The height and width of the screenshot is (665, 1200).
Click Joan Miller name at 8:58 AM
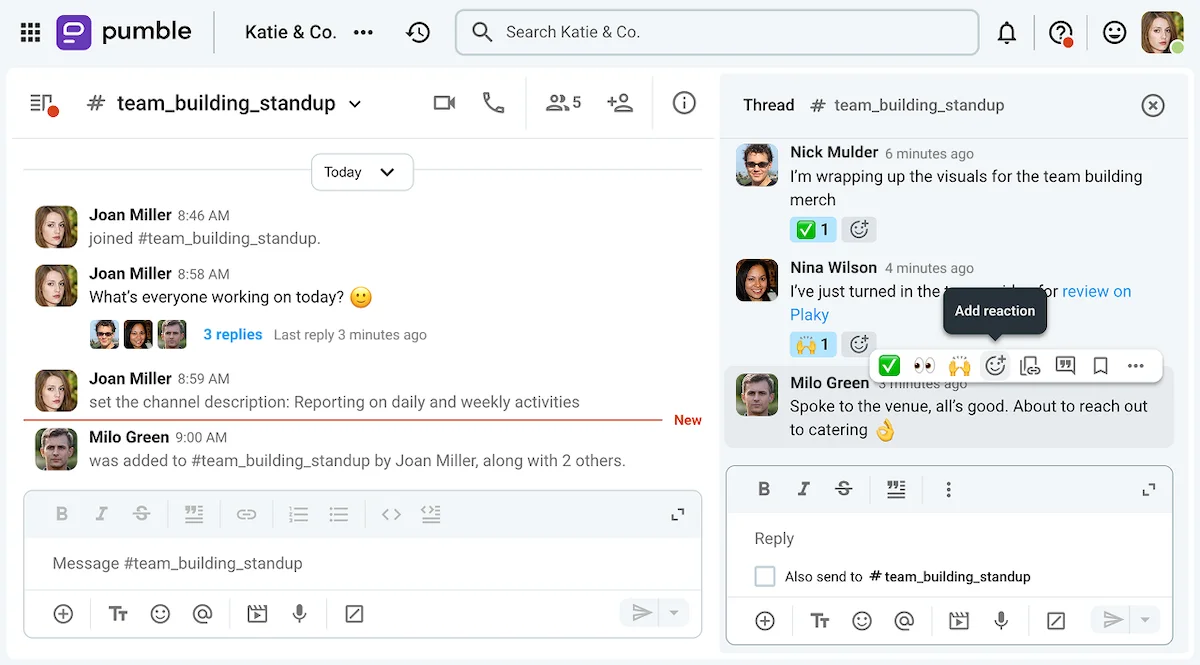(x=130, y=274)
